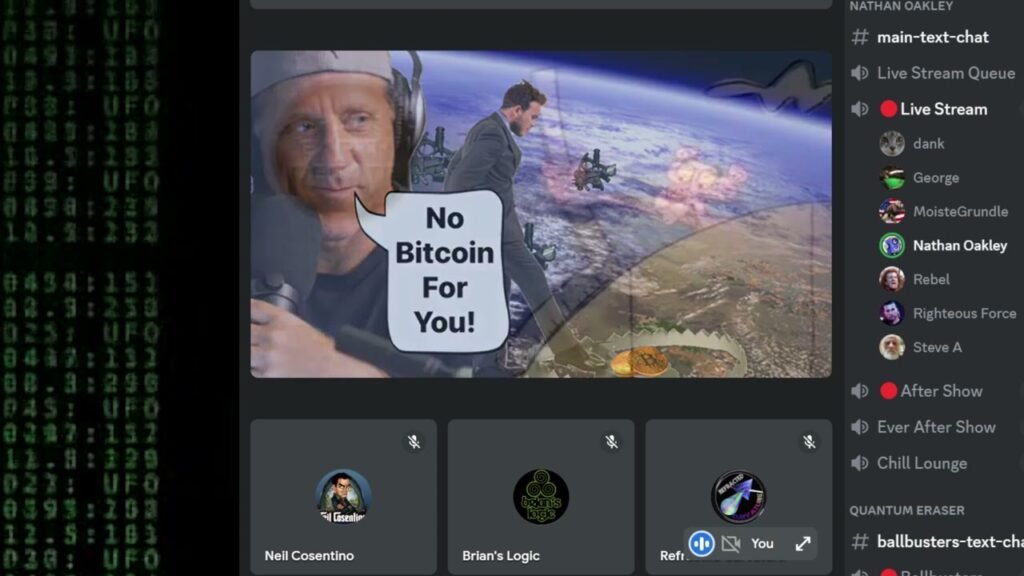Click speaker icon next to Live Stream Queue

pos(859,73)
